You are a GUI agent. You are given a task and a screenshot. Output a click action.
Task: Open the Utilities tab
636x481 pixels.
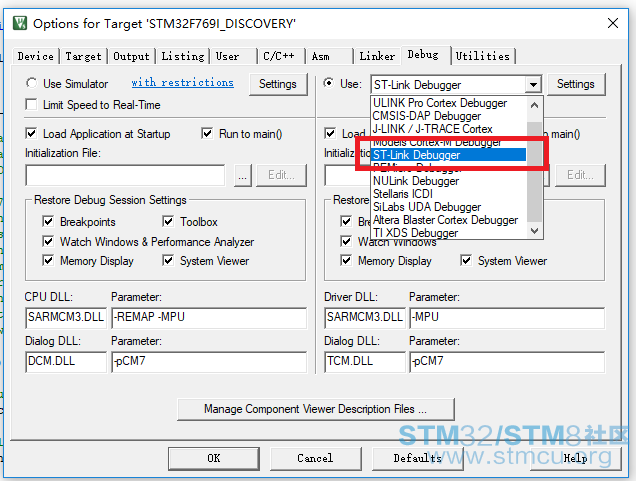coord(483,56)
